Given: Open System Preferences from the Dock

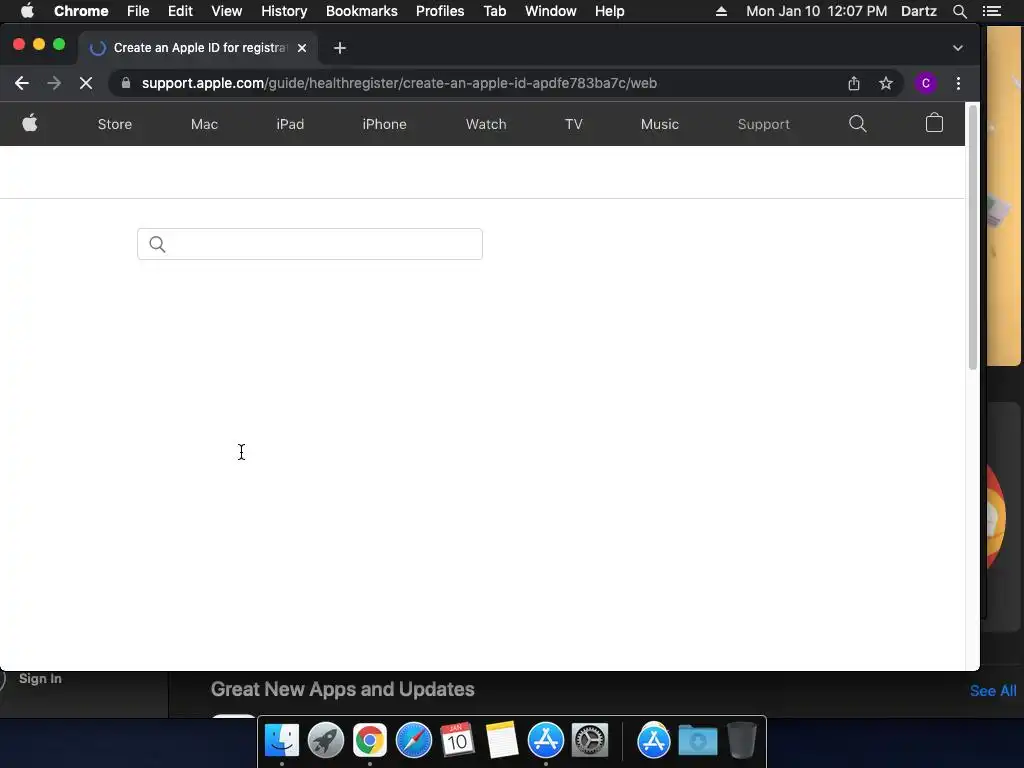Looking at the screenshot, I should click(590, 741).
